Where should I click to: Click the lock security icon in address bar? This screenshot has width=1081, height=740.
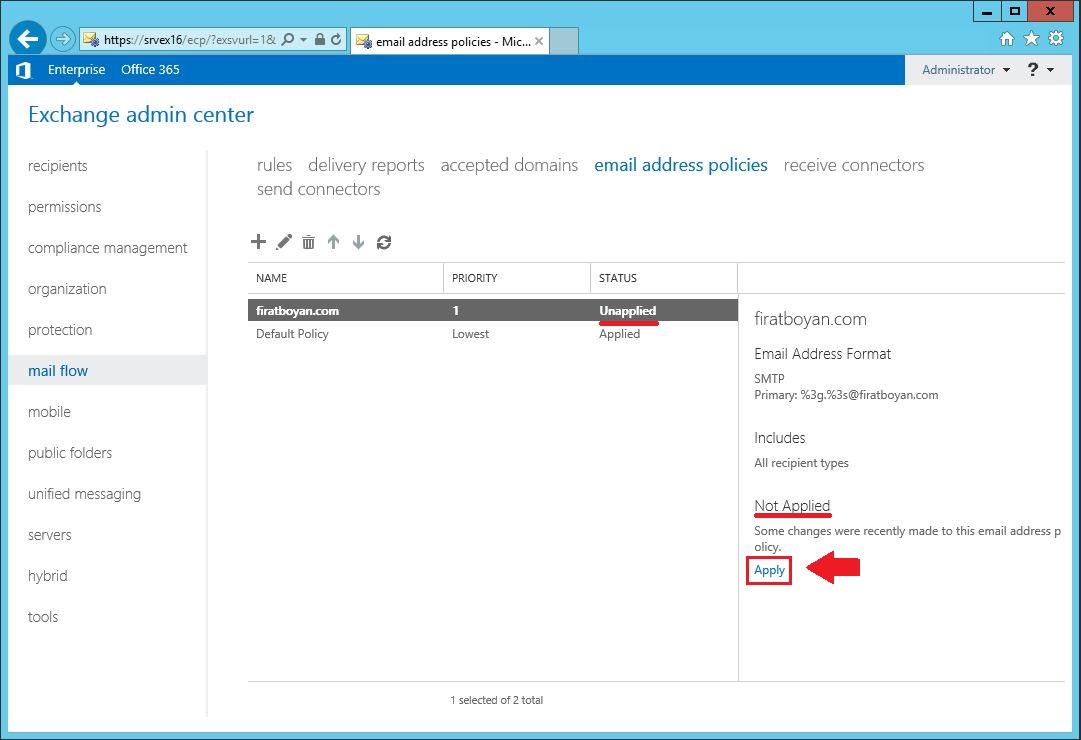pos(319,39)
